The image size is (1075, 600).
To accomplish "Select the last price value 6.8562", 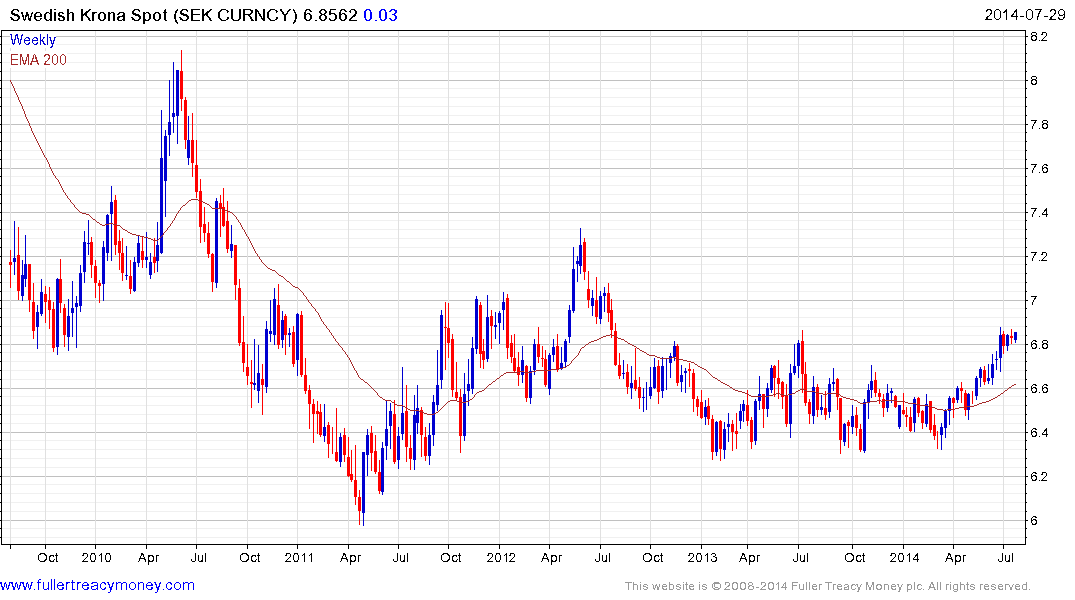I will [330, 15].
